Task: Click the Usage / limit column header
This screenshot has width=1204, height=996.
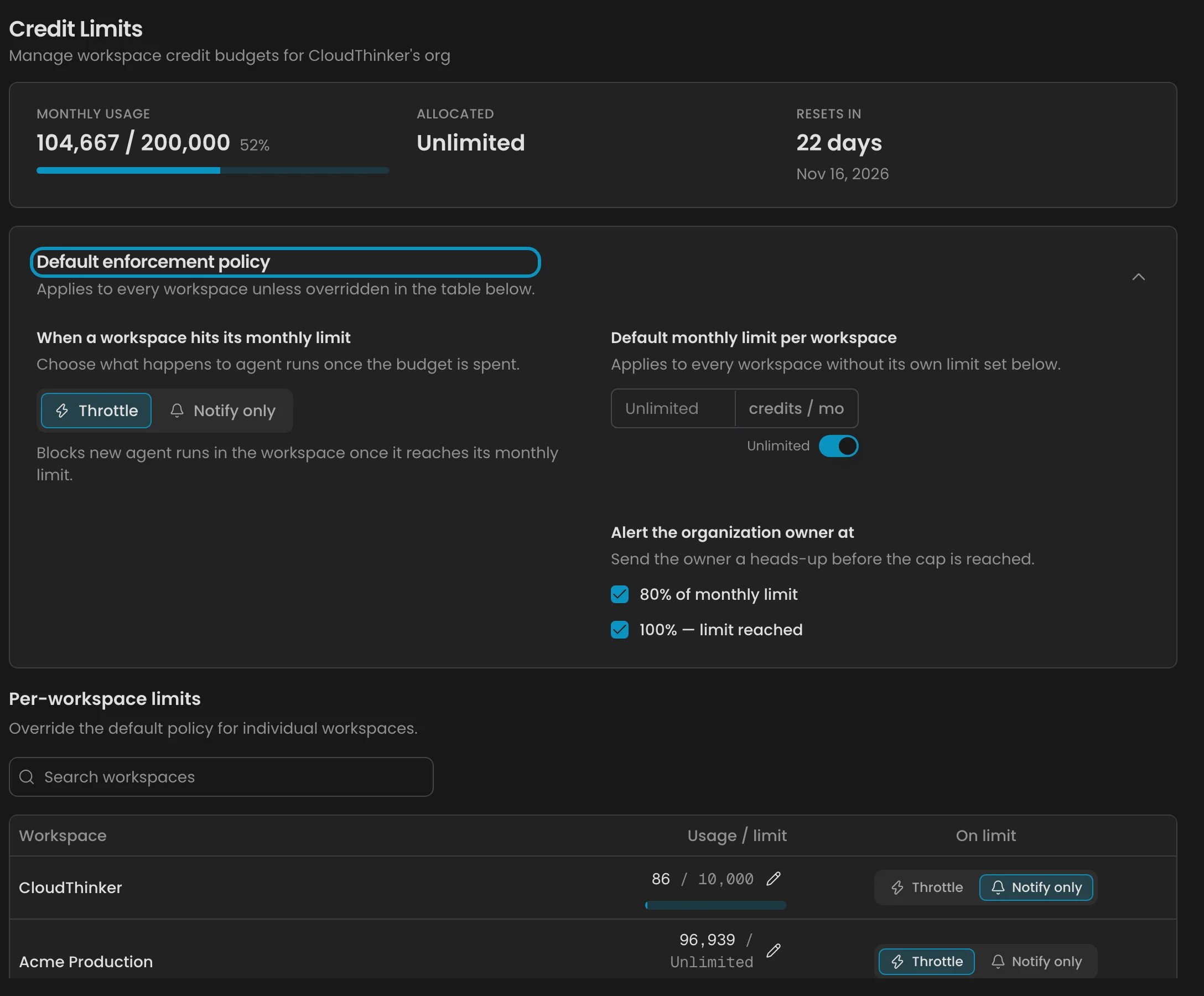Action: click(x=737, y=836)
